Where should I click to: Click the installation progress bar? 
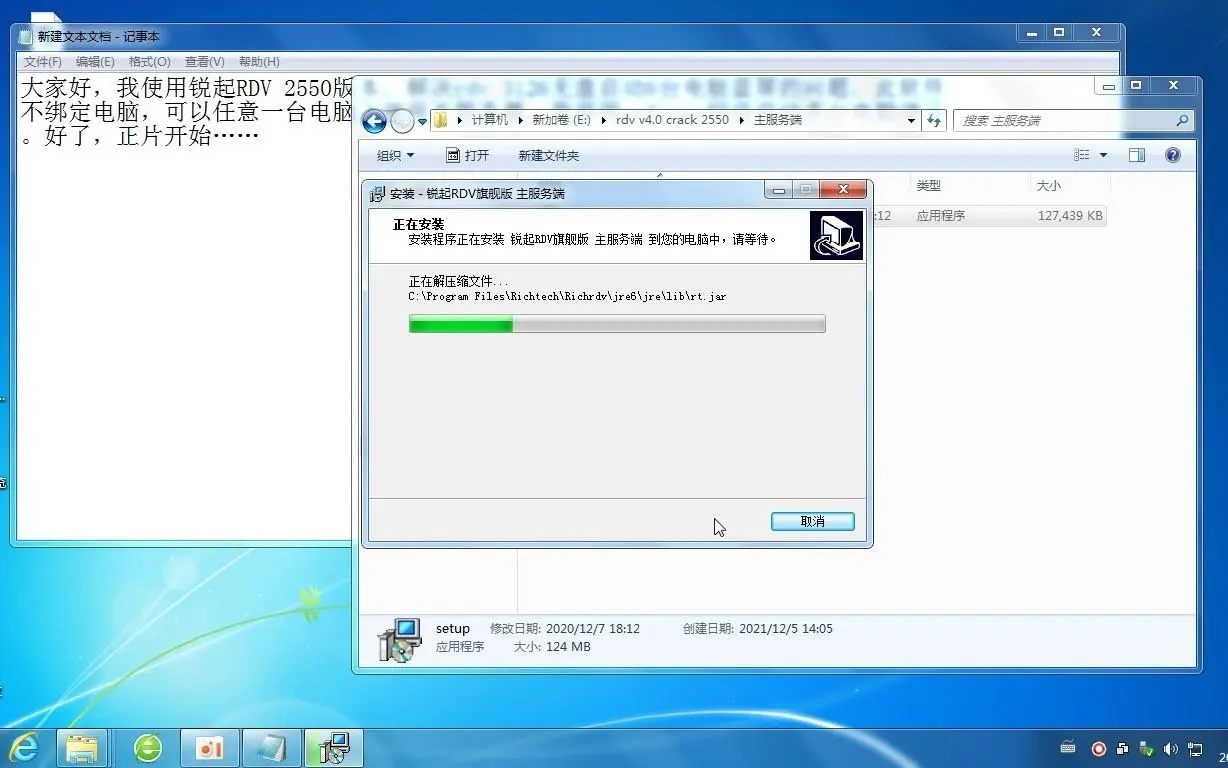[617, 324]
